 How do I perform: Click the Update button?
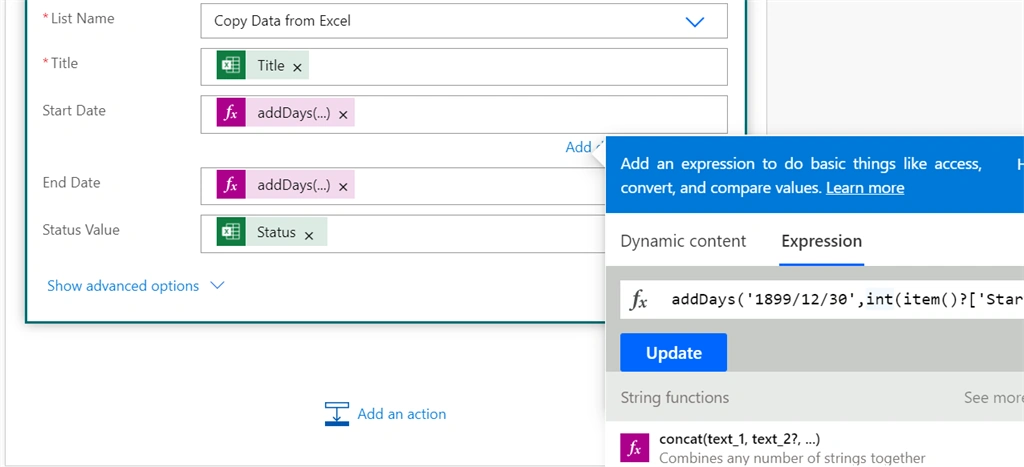coord(673,353)
